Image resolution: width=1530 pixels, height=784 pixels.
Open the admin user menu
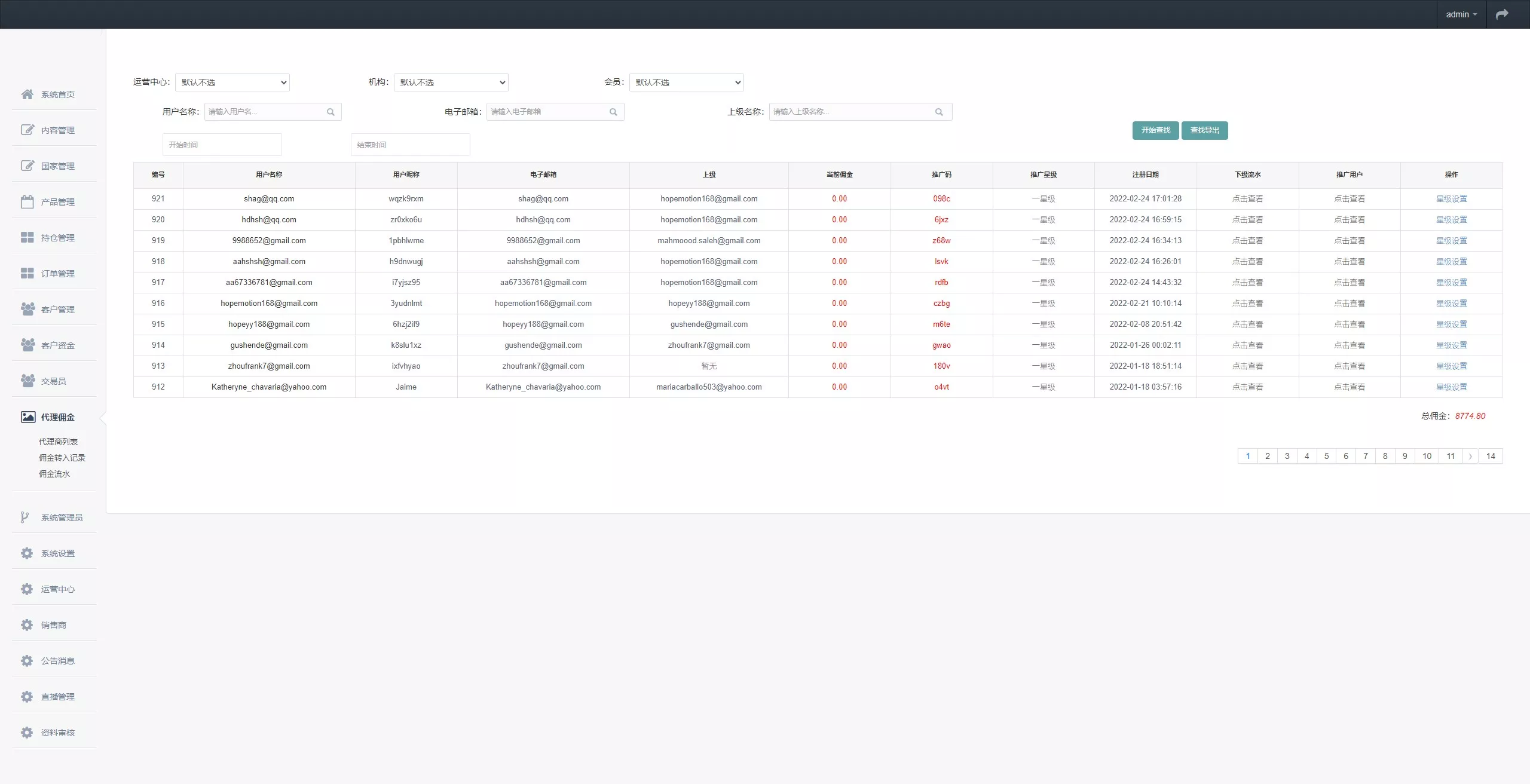point(1461,14)
